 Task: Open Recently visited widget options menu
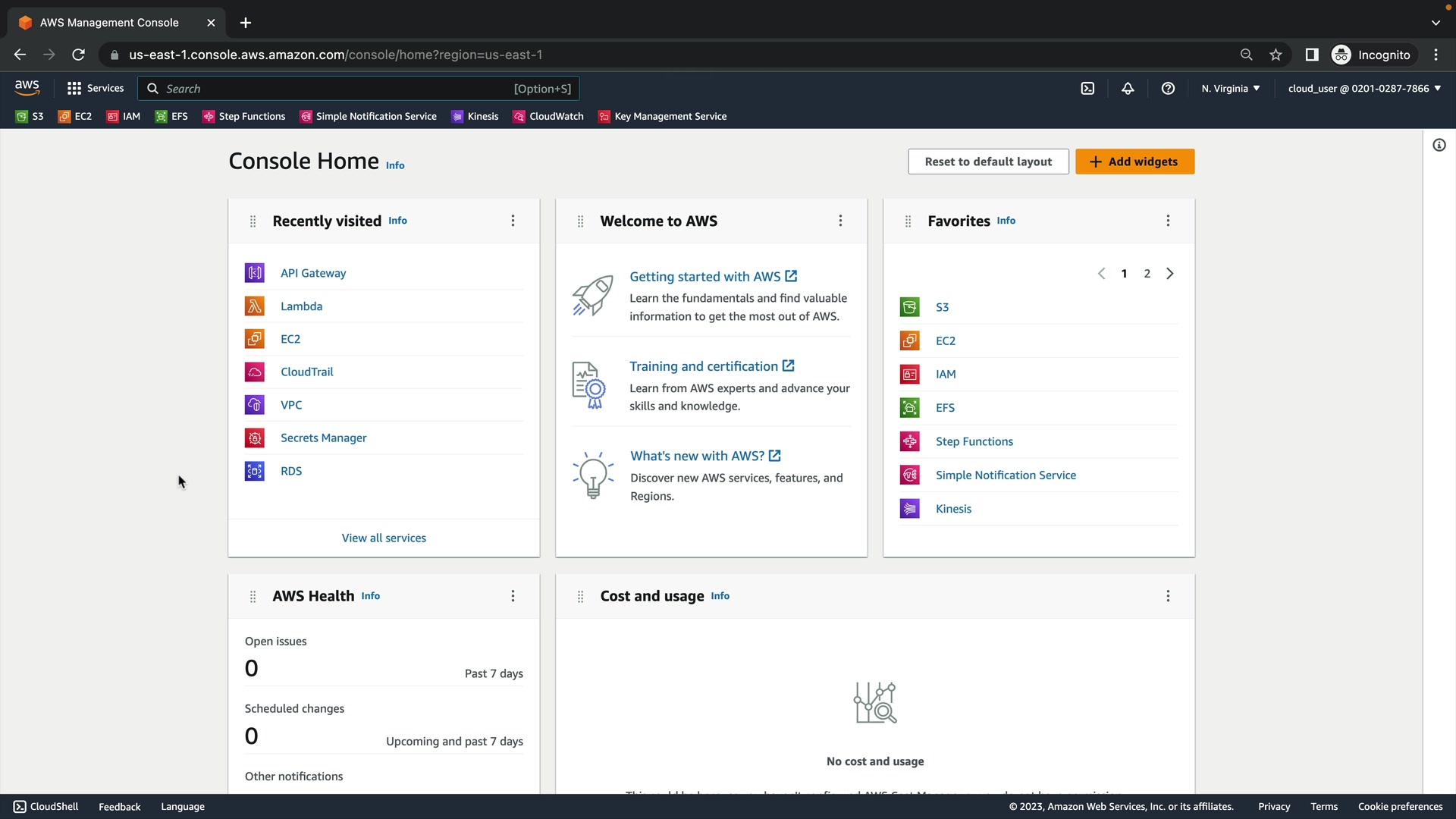coord(513,221)
